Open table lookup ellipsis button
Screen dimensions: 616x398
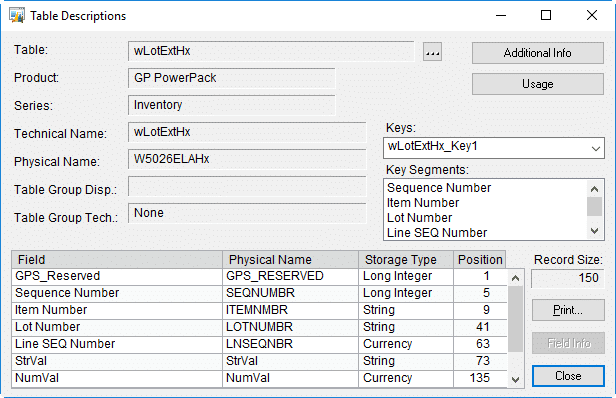pyautogui.click(x=432, y=52)
